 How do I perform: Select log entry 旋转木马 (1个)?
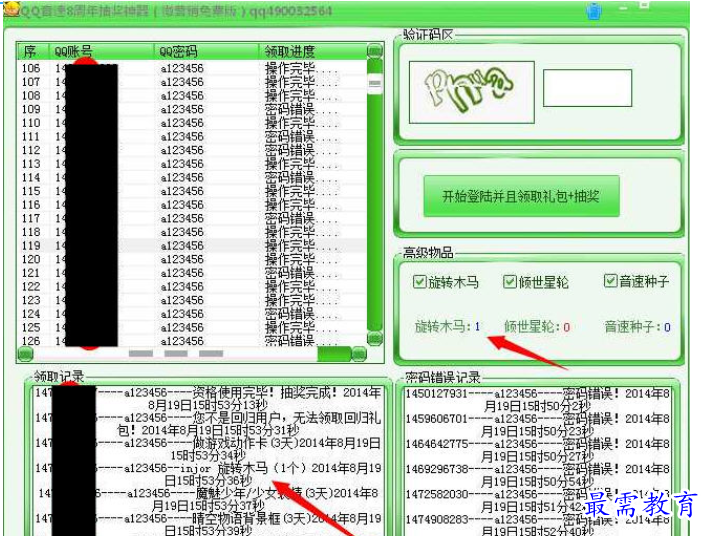pos(208,474)
